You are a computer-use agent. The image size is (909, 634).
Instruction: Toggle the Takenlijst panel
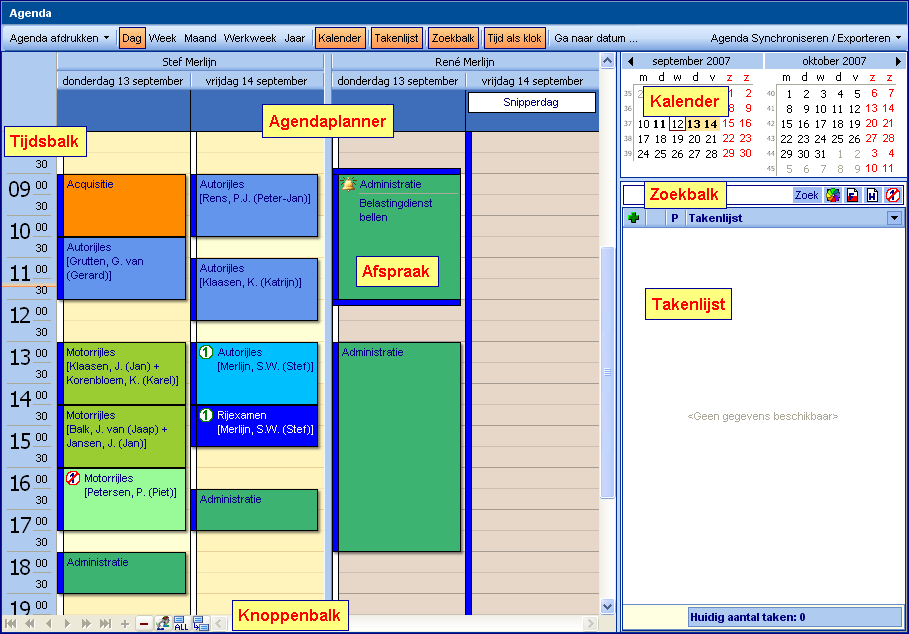[396, 37]
